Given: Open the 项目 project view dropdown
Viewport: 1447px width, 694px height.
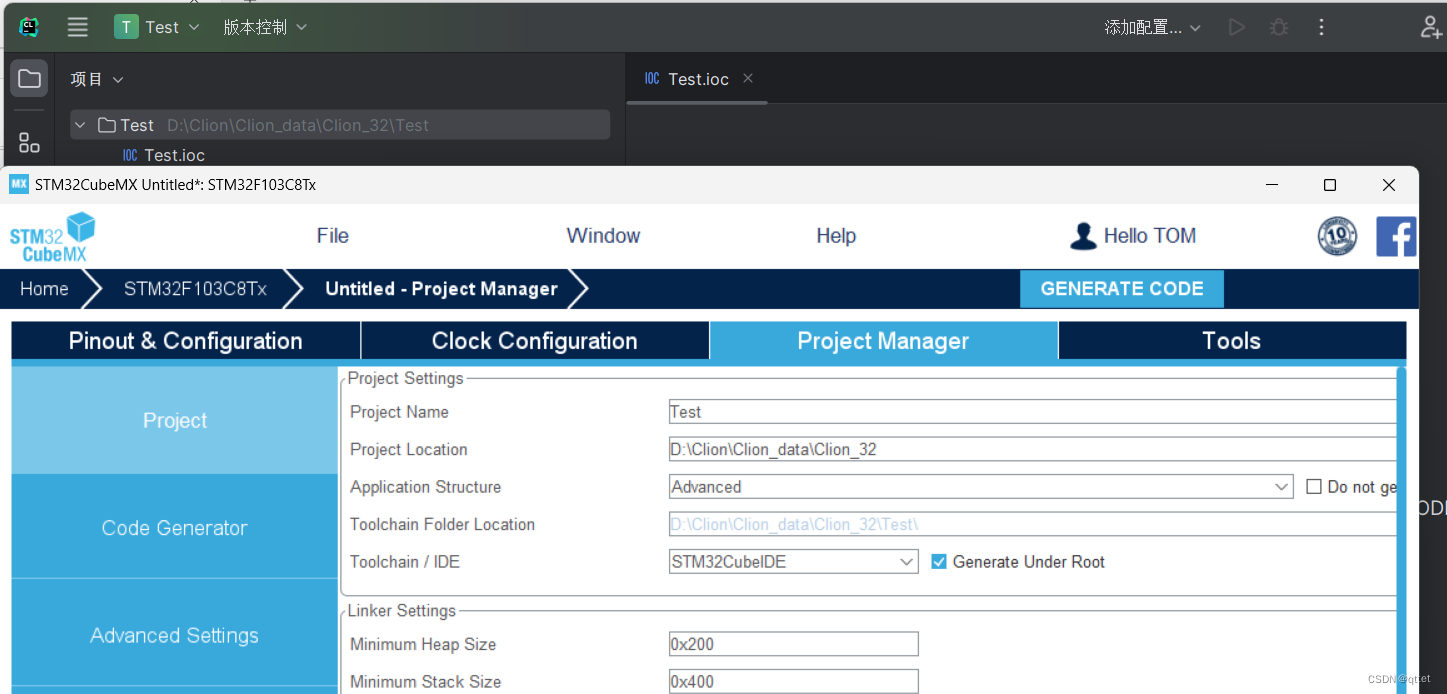Looking at the screenshot, I should [97, 79].
